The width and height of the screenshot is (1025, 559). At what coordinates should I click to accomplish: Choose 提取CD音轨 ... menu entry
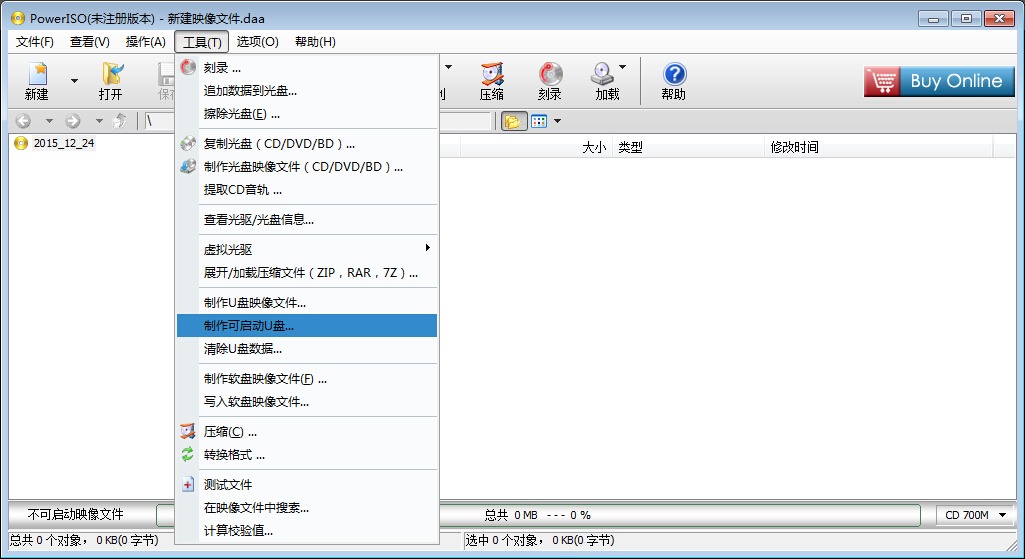coord(307,190)
